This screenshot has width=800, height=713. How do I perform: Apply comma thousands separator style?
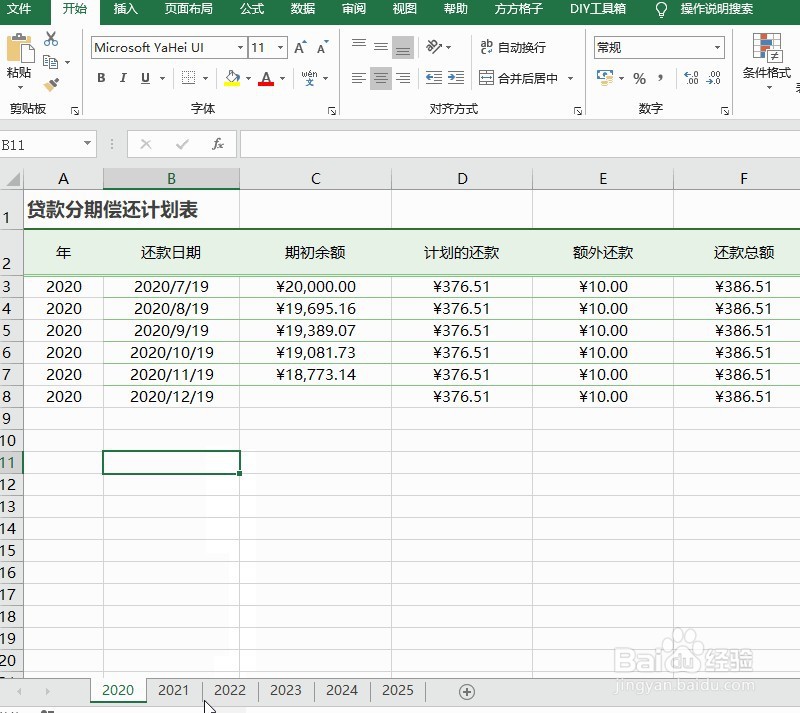[x=660, y=77]
